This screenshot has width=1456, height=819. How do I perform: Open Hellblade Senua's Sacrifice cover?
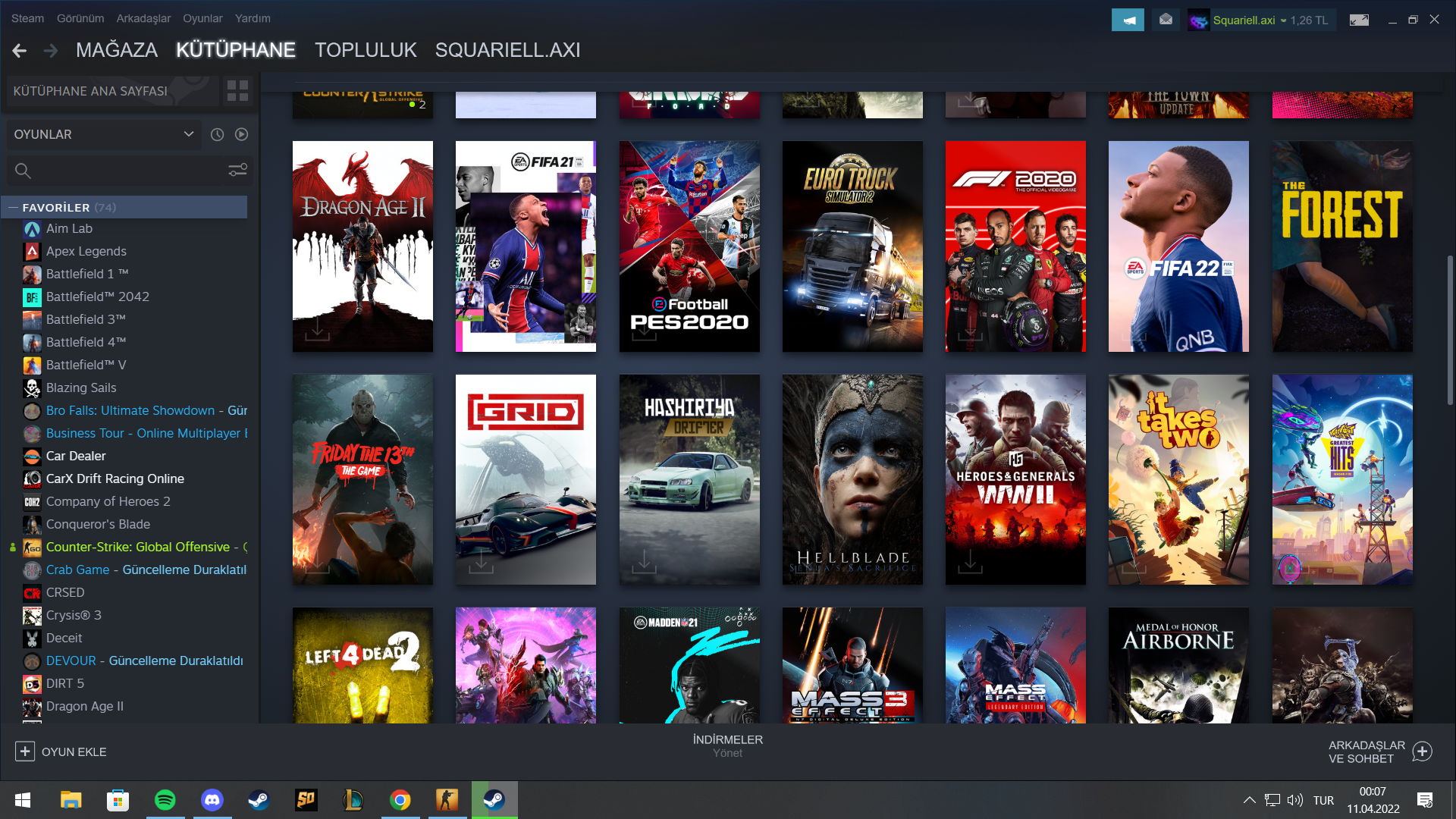(x=852, y=479)
